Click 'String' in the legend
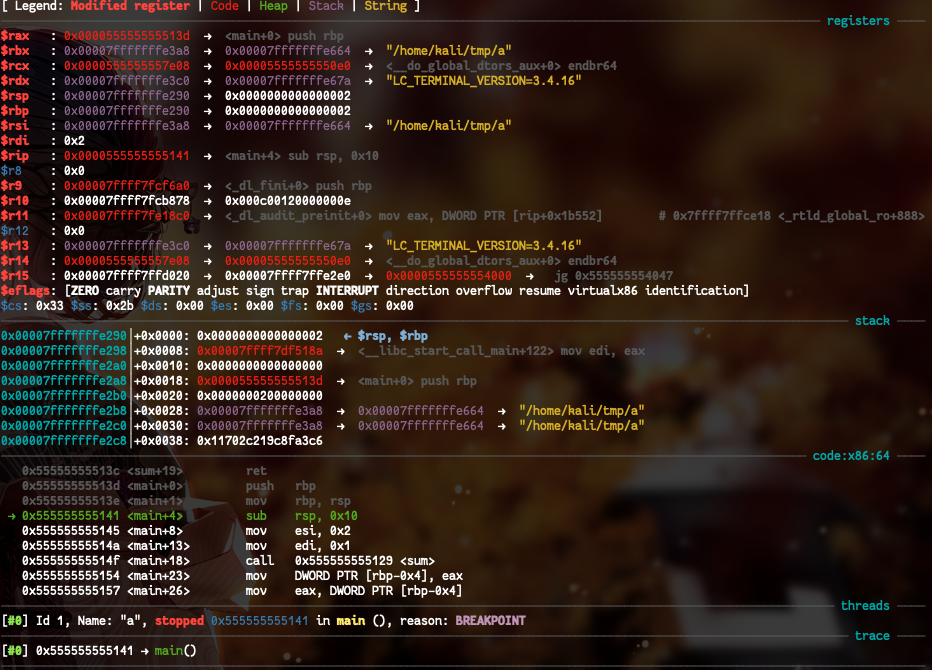This screenshot has width=932, height=670. [385, 6]
